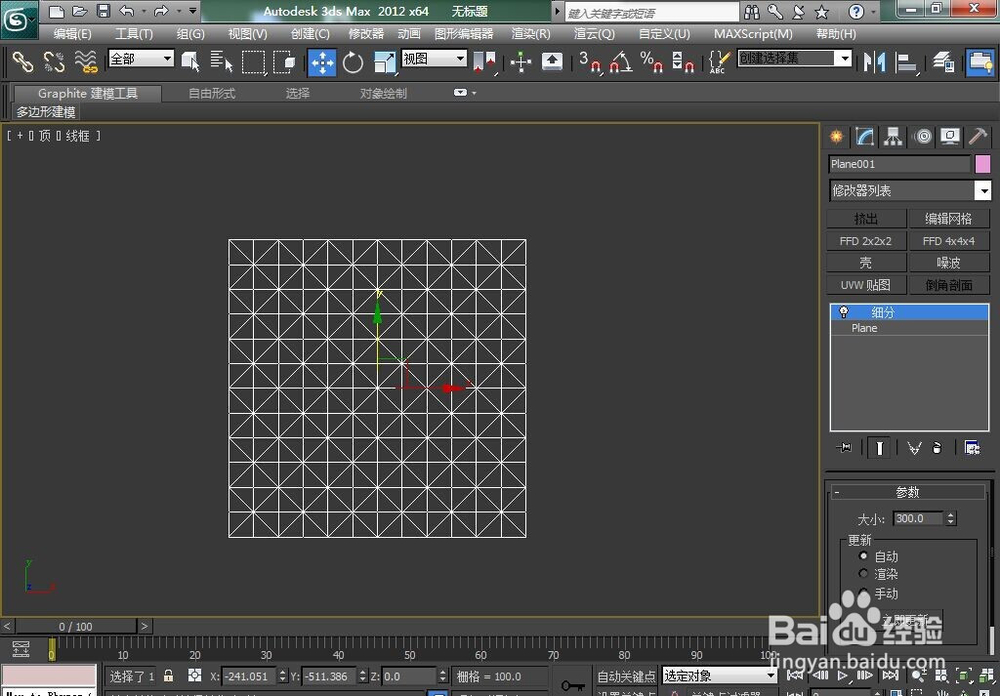1000x696 pixels.
Task: Switch to the 自由形式 ribbon tab
Action: click(212, 93)
